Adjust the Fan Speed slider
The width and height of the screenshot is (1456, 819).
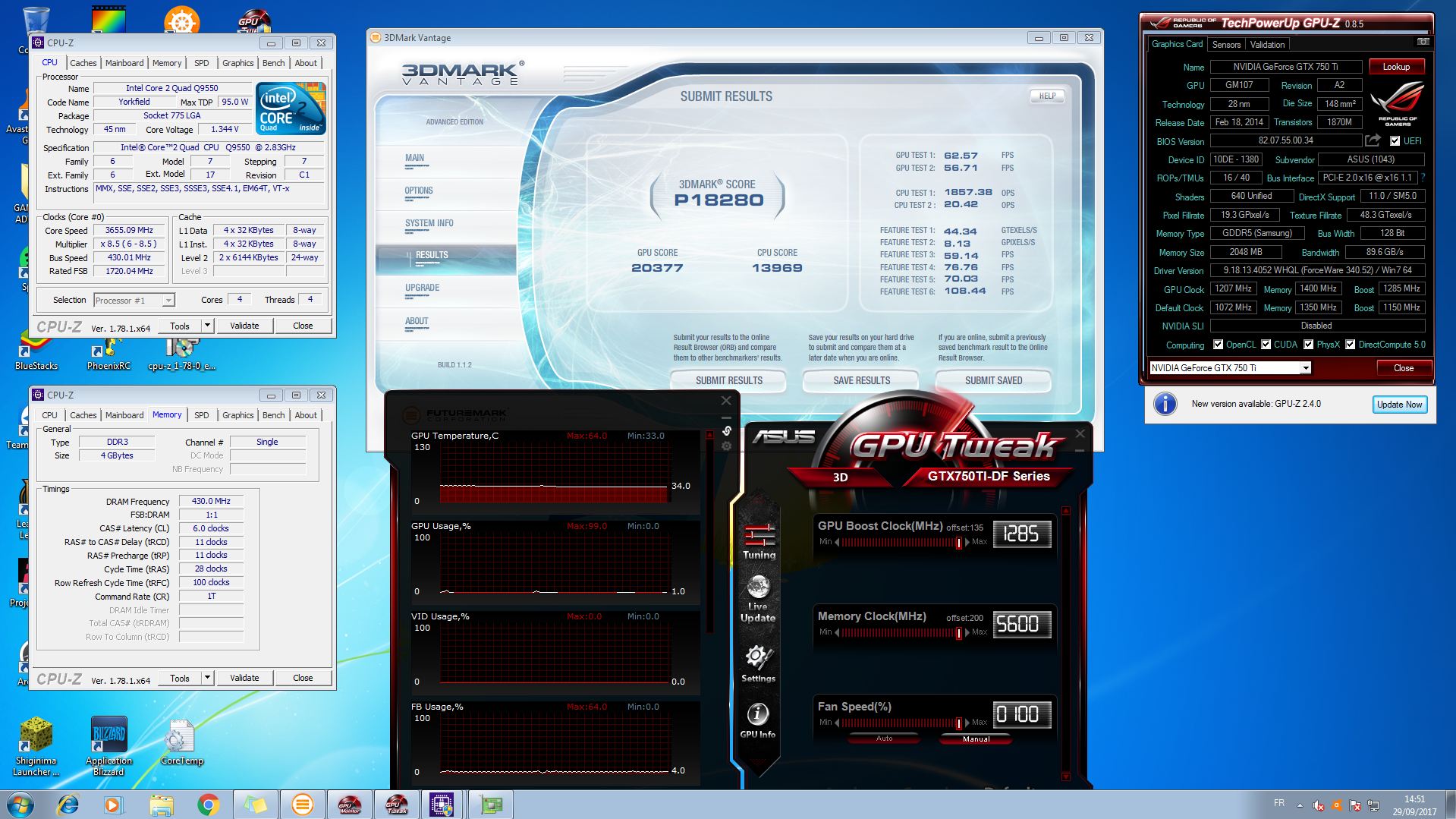903,723
